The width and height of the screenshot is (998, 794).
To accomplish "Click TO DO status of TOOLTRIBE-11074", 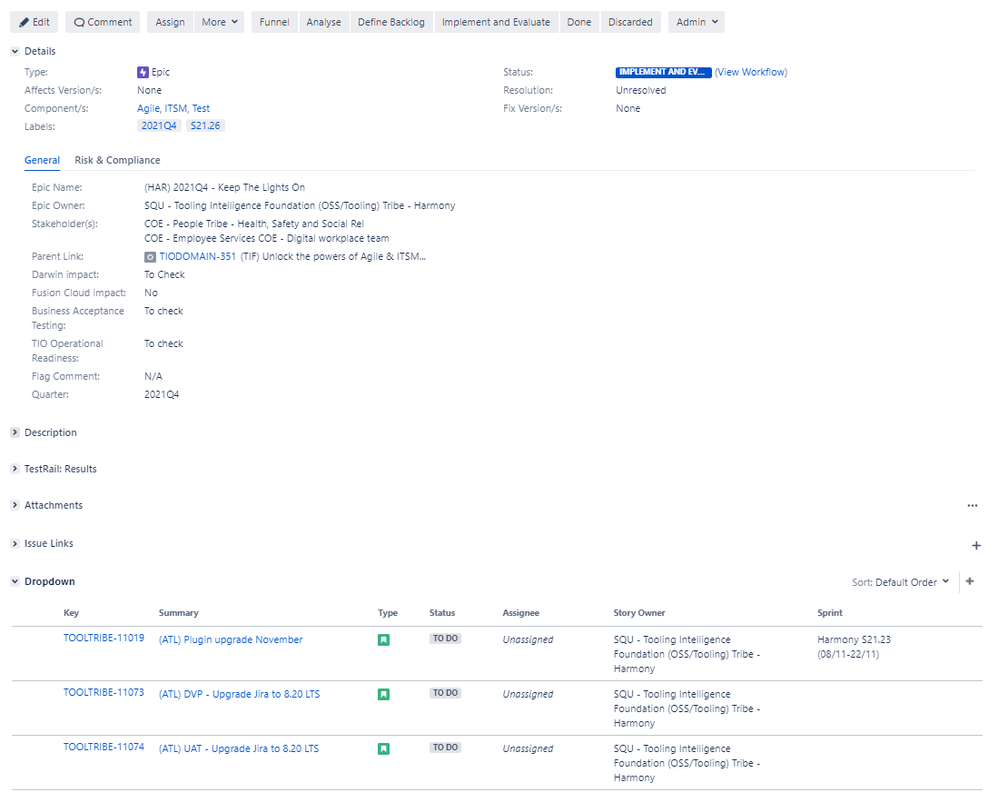I will (446, 748).
